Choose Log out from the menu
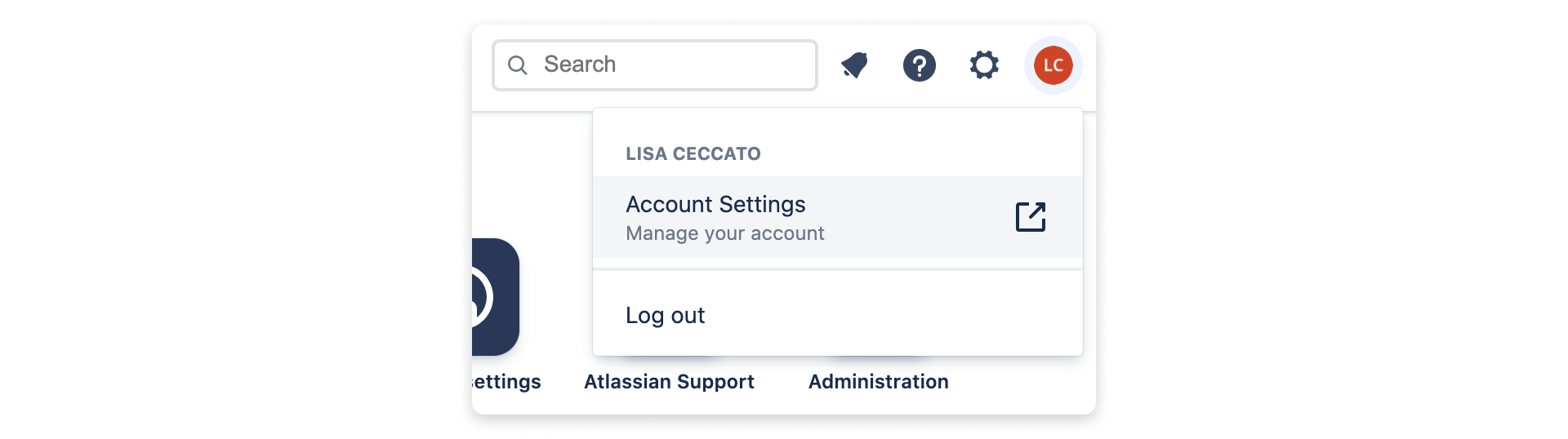The image size is (1568, 439). point(838,315)
